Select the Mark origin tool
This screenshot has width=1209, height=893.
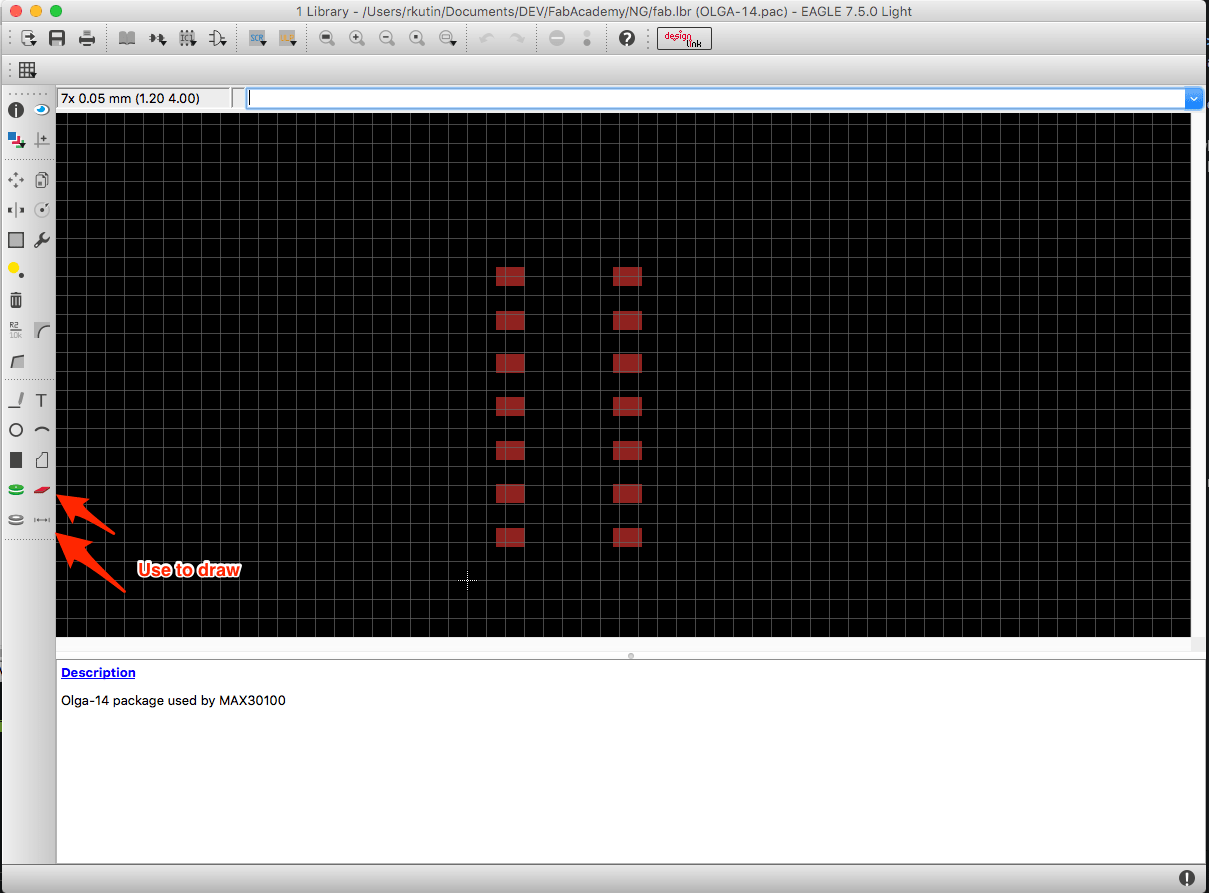tap(41, 140)
